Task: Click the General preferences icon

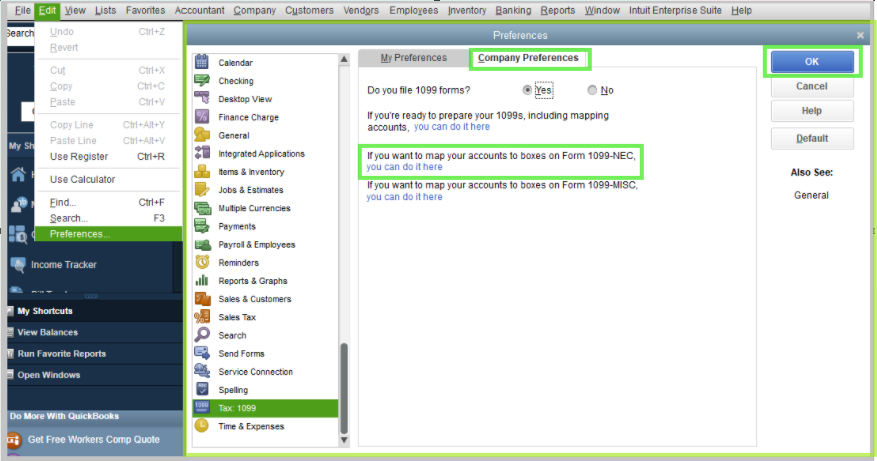Action: click(202, 135)
